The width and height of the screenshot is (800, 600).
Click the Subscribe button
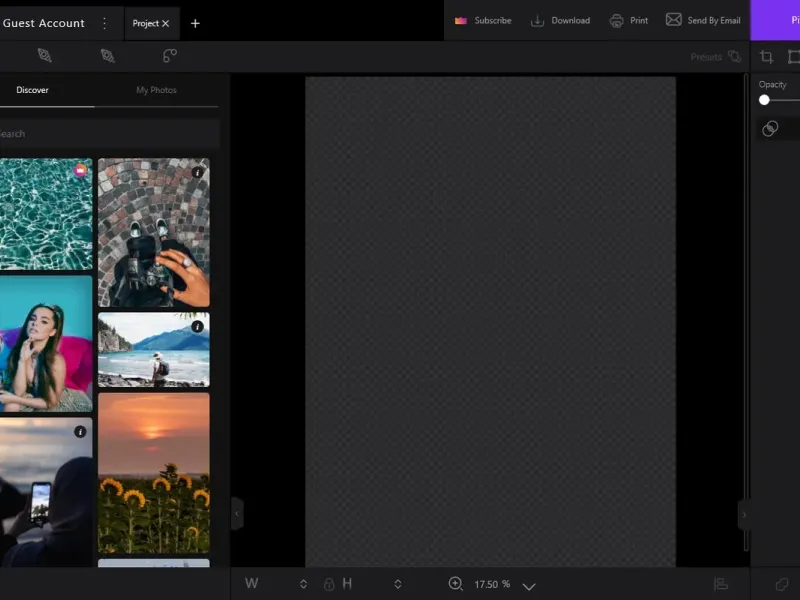[483, 21]
